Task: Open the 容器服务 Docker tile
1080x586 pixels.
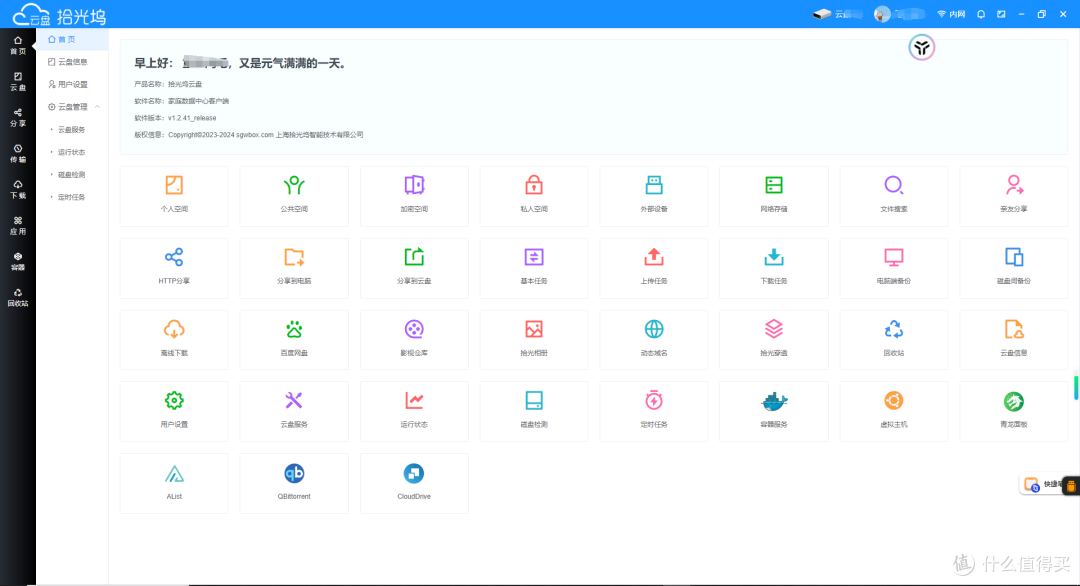Action: pyautogui.click(x=773, y=411)
